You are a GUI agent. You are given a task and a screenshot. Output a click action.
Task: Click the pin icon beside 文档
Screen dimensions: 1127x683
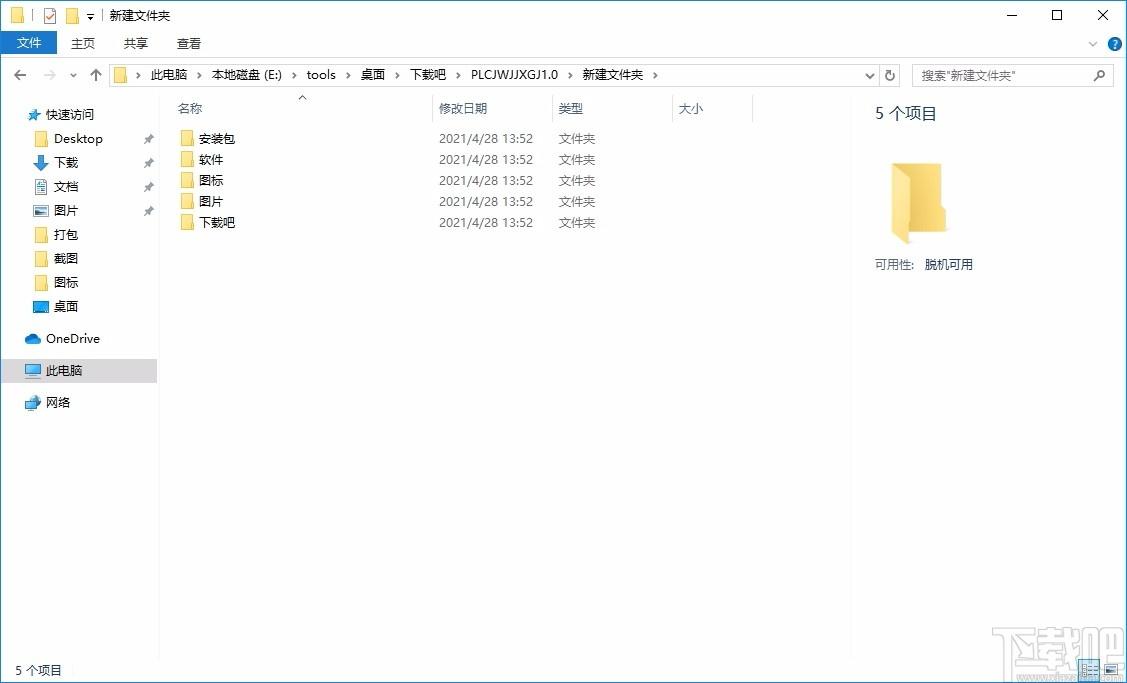point(149,187)
